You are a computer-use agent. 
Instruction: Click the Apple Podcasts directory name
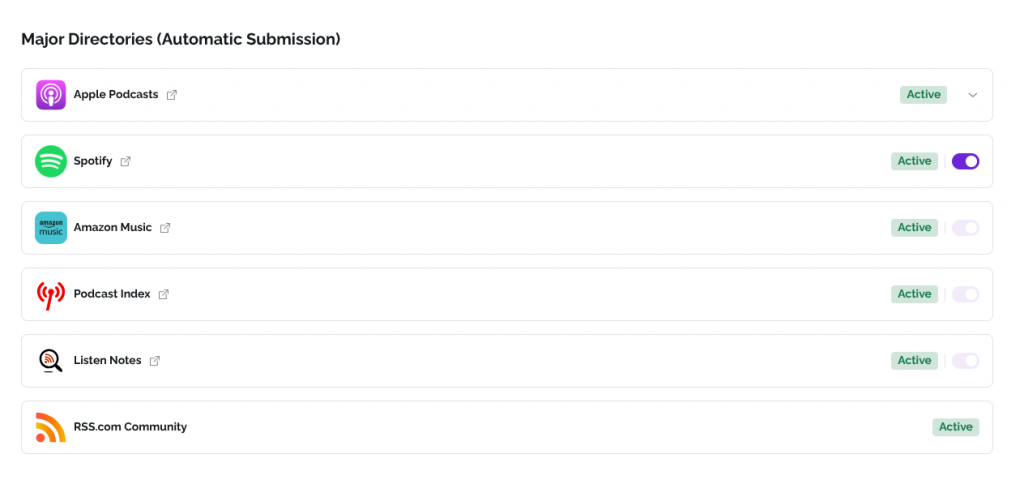(x=116, y=95)
